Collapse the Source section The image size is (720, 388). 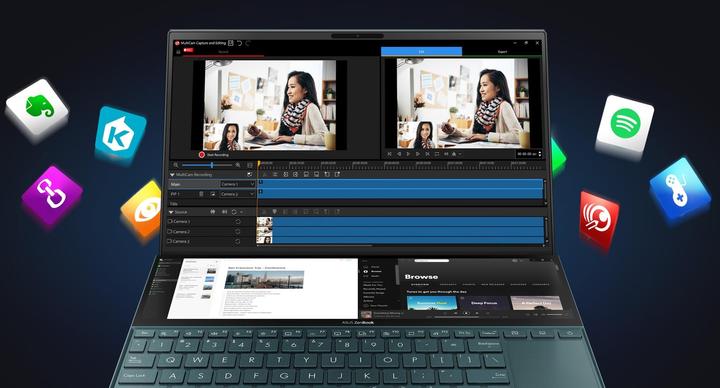tap(171, 212)
